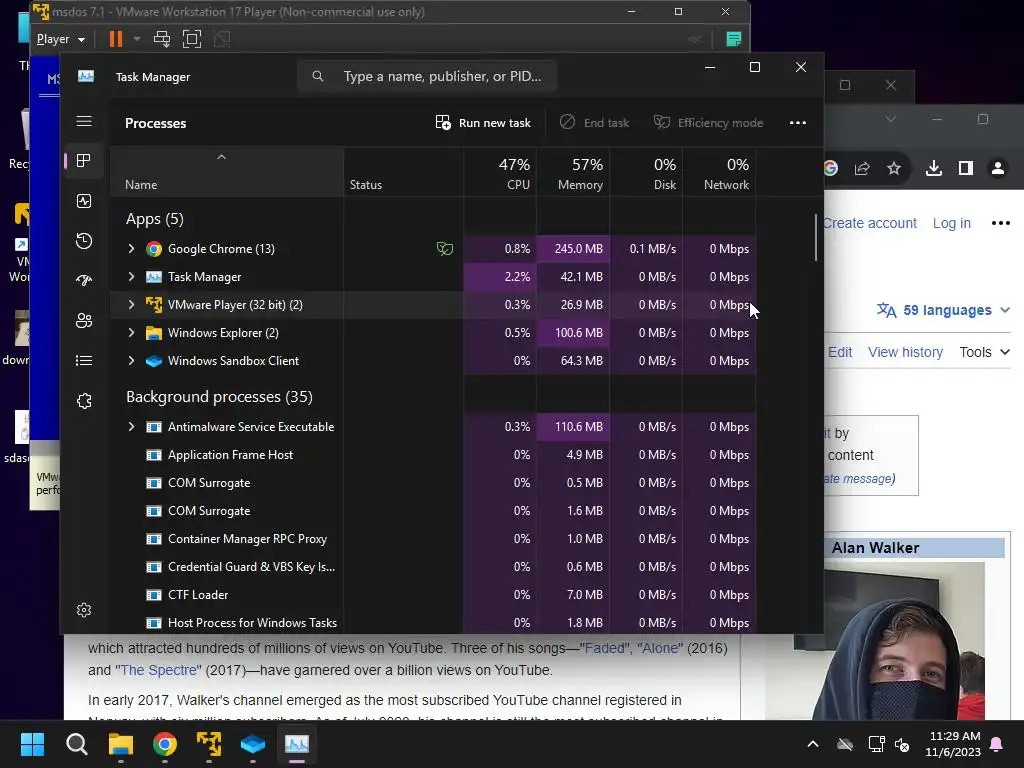Click Chrome efficiency mode leaf icon
This screenshot has height=768, width=1024.
(445, 249)
